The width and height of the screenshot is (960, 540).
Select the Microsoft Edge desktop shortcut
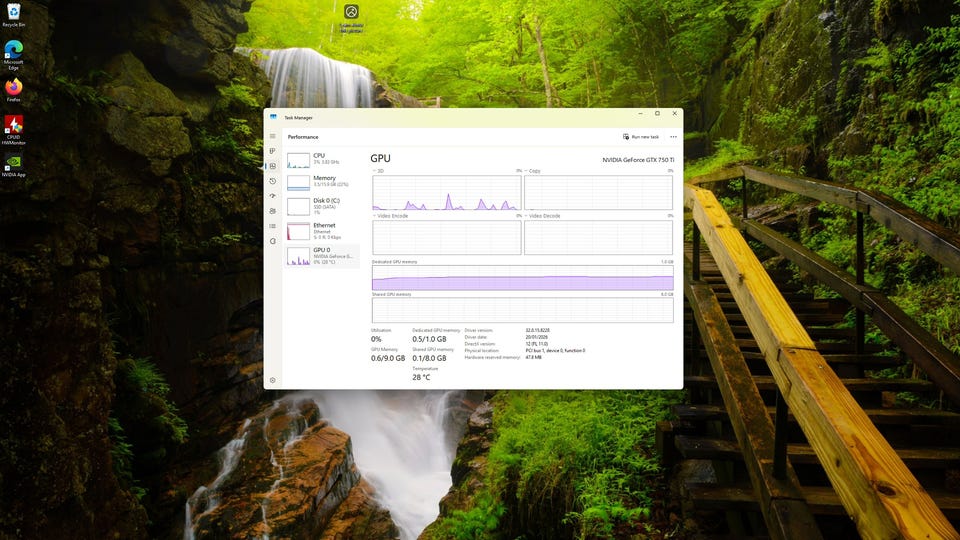[13, 55]
